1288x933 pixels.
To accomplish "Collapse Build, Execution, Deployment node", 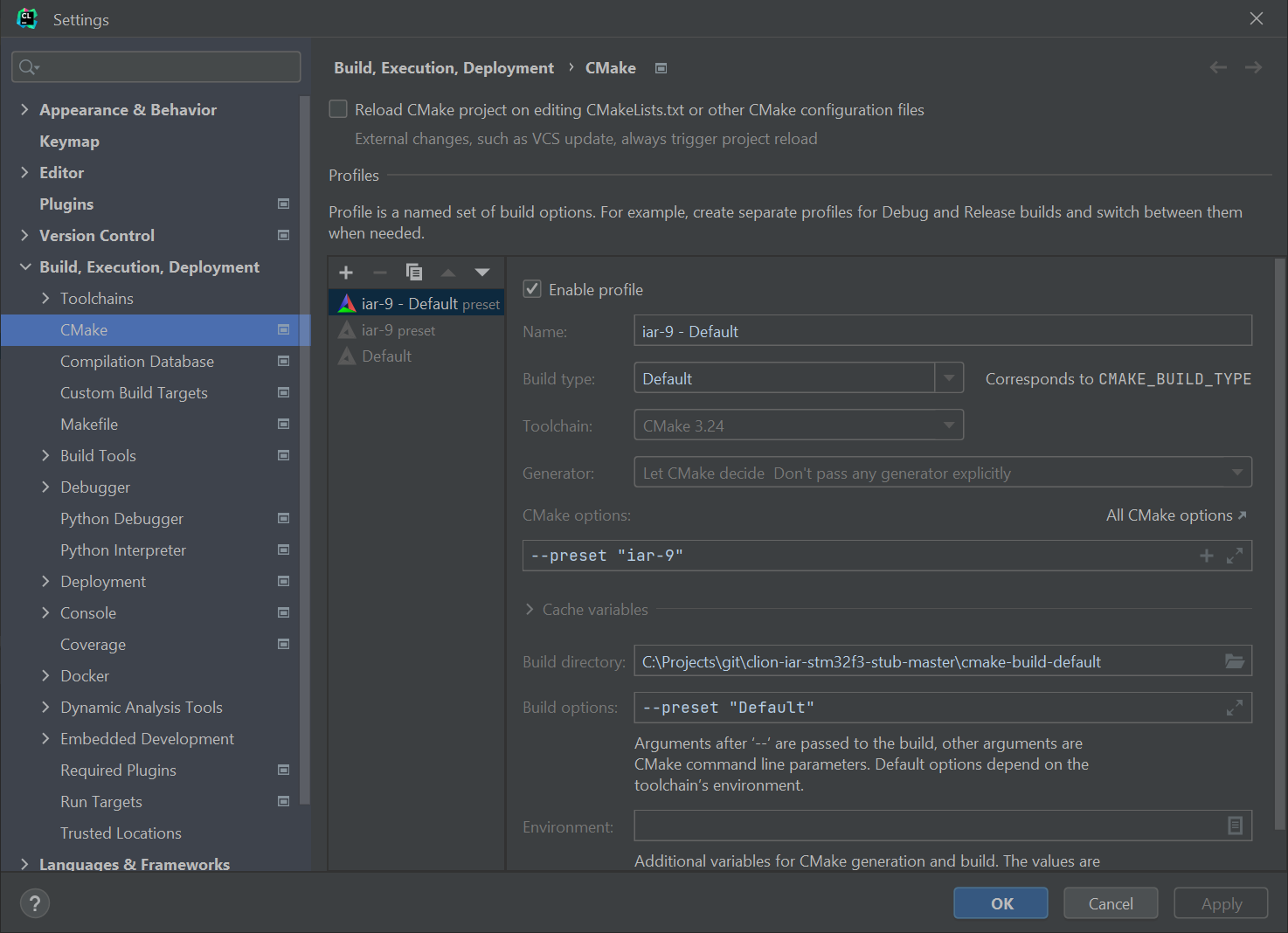I will click(x=24, y=266).
